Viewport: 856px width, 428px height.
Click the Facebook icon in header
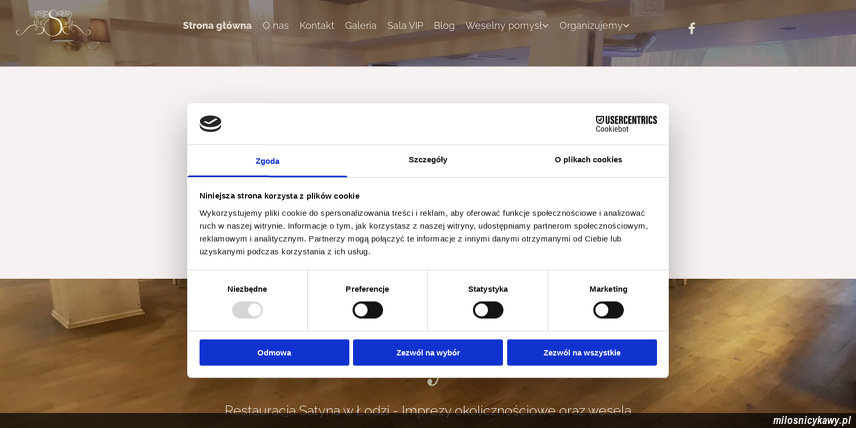tap(691, 28)
